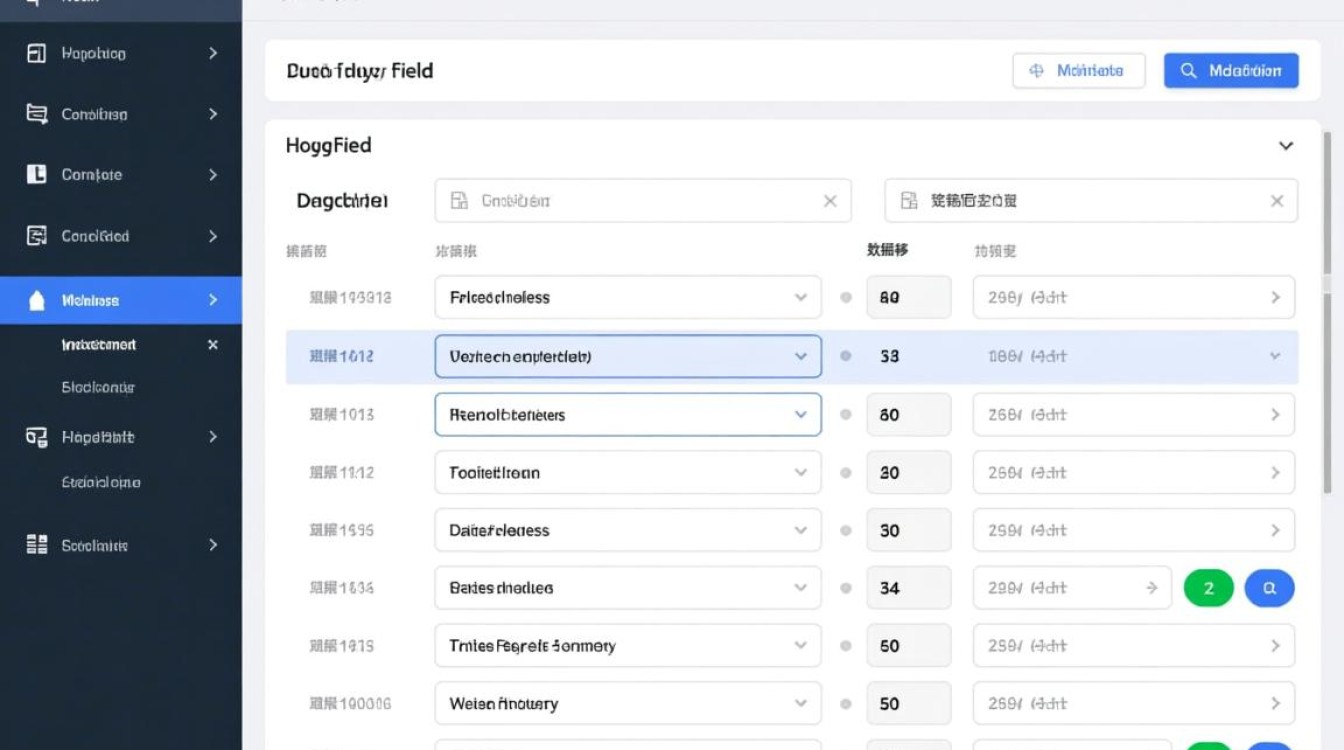Click the 60 field in Rtenolbteneters row
The height and width of the screenshot is (750, 1344).
pos(908,414)
